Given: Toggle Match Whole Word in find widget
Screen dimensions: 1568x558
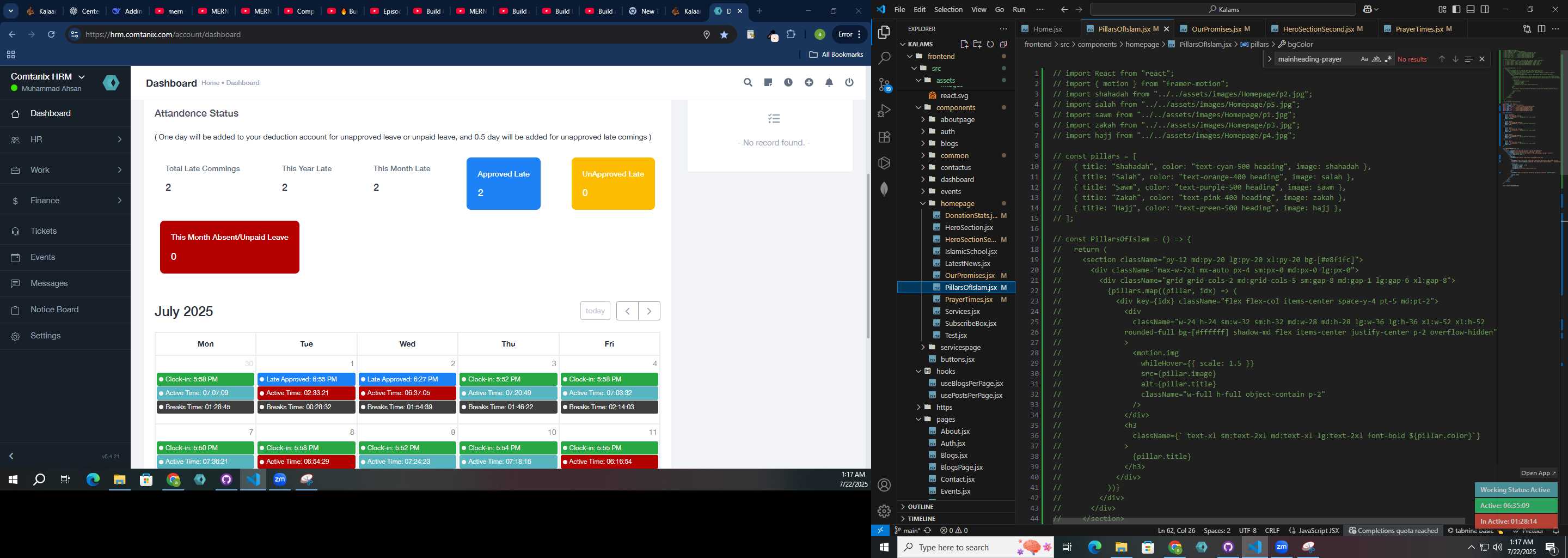Looking at the screenshot, I should [1376, 59].
